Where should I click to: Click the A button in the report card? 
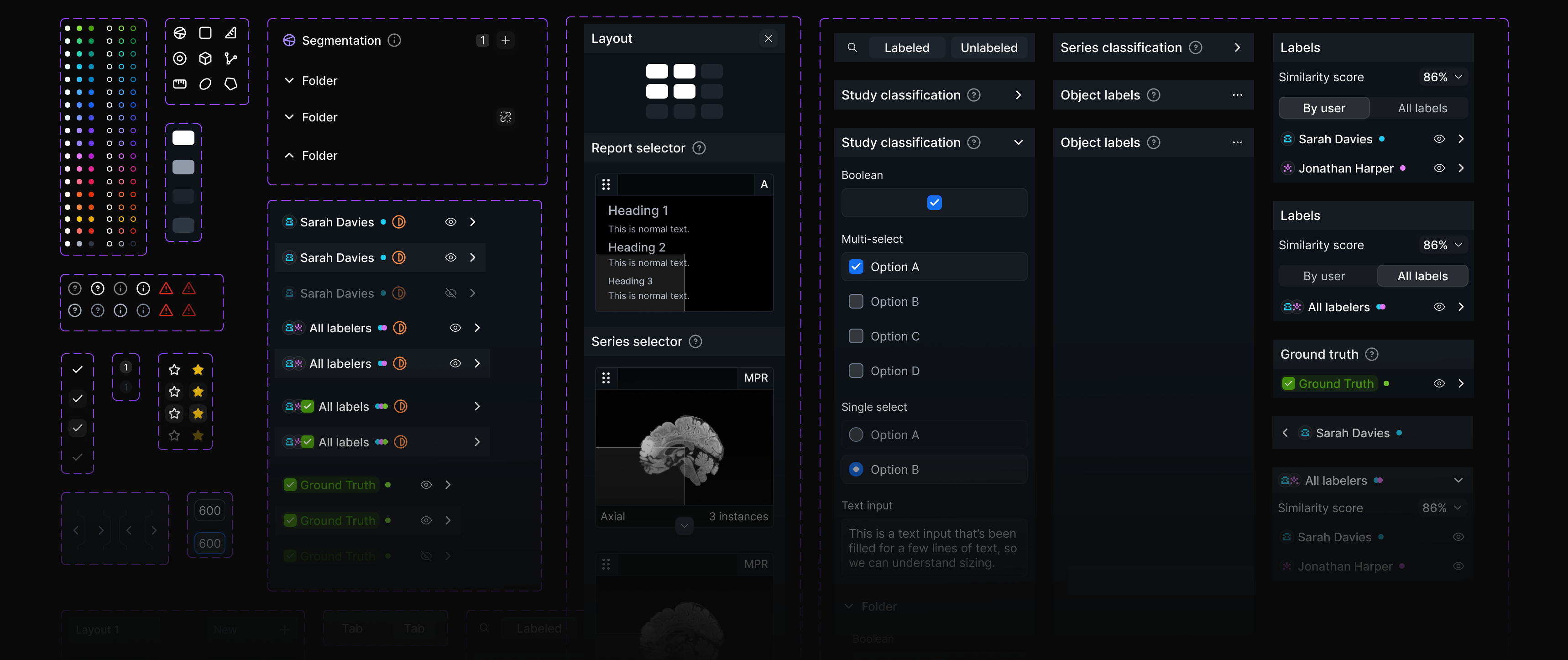click(x=764, y=184)
